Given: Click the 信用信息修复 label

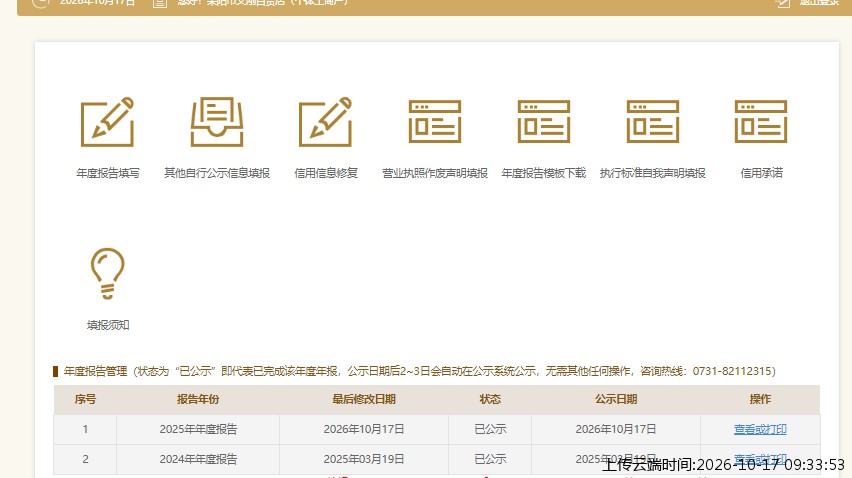Looking at the screenshot, I should [x=326, y=173].
